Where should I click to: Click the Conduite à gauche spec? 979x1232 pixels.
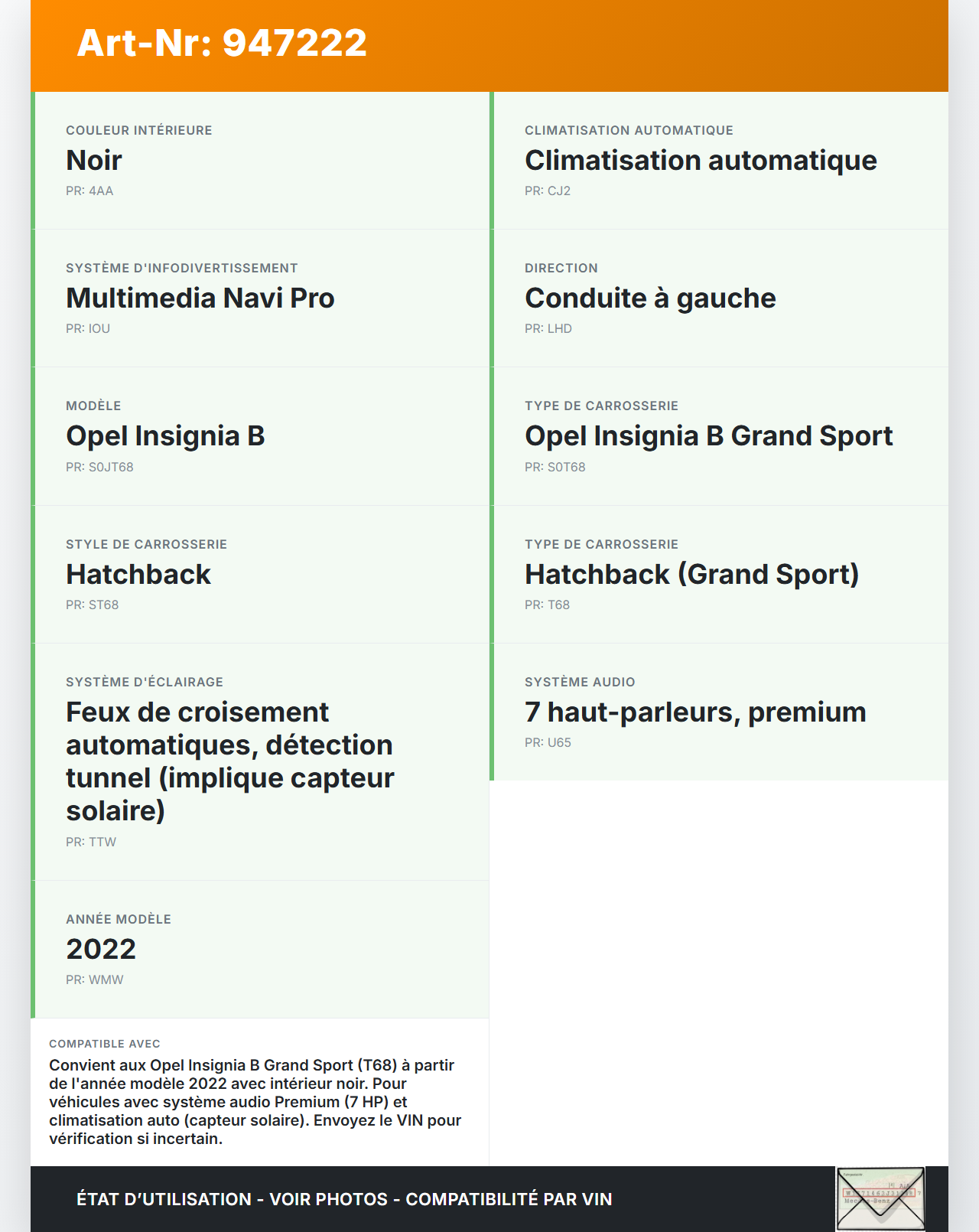click(650, 298)
